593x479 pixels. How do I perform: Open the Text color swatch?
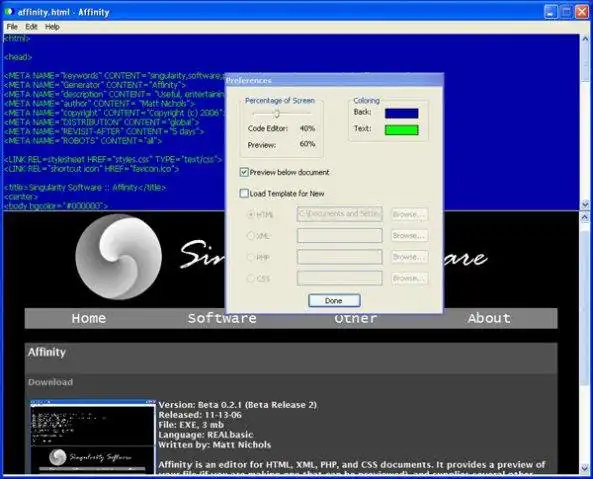402,130
